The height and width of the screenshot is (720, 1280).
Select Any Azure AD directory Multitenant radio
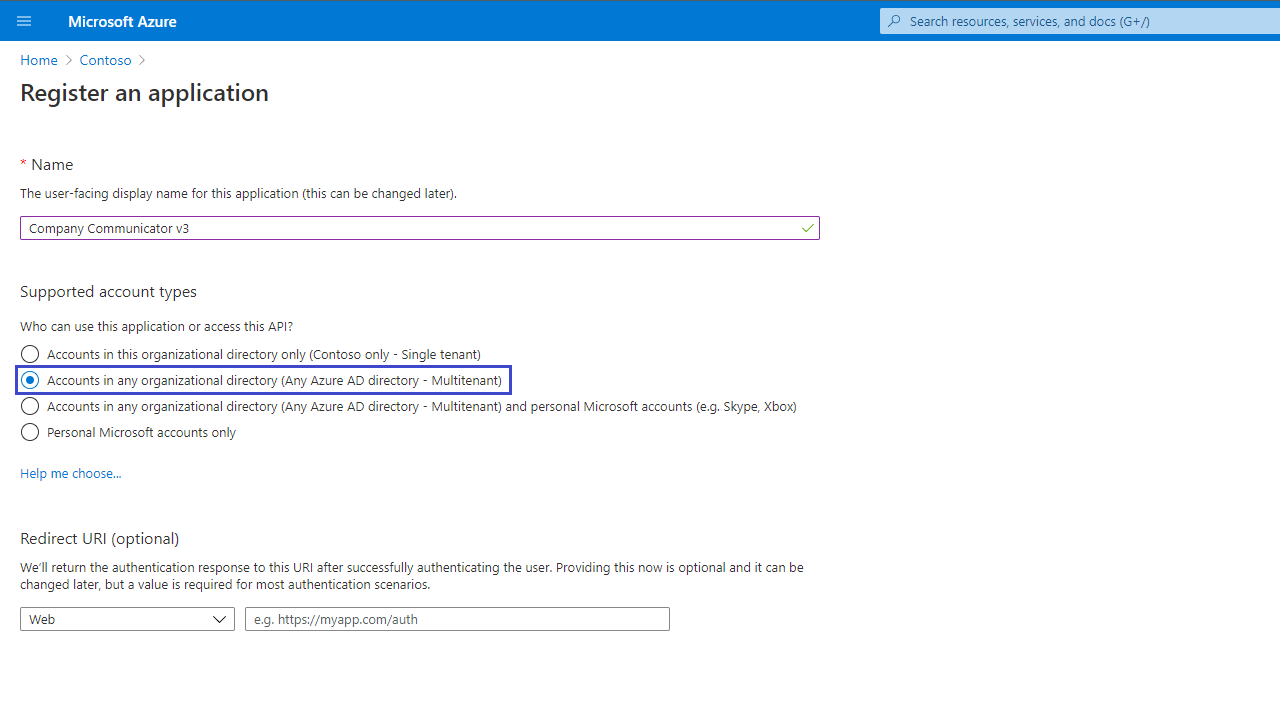point(30,380)
